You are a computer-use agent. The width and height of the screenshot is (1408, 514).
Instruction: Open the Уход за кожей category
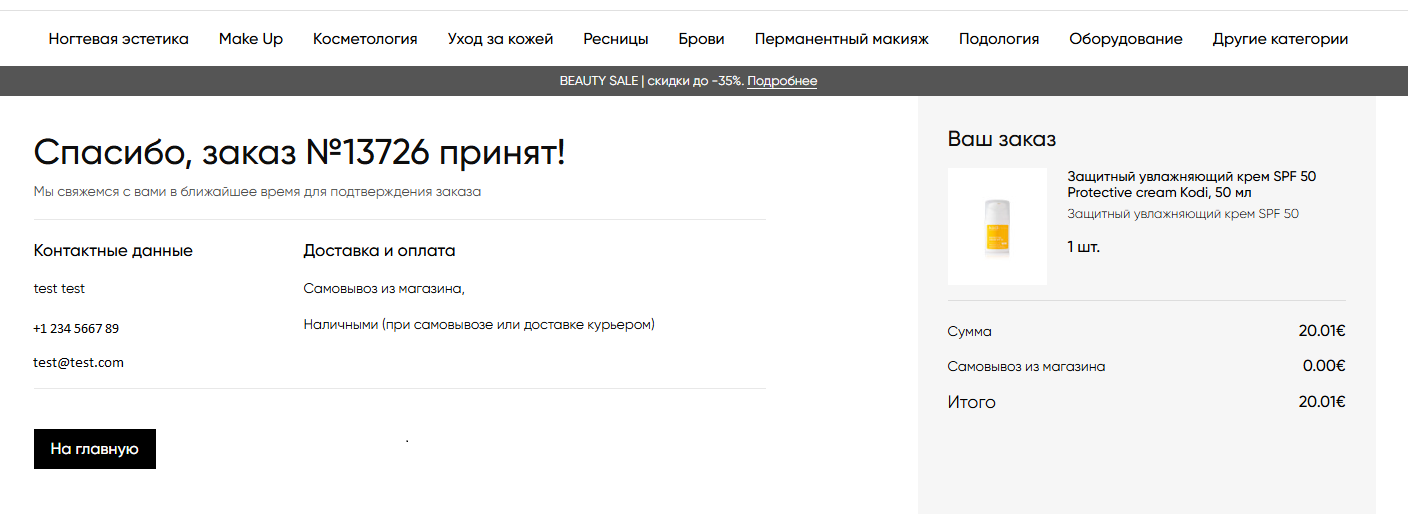pyautogui.click(x=500, y=39)
